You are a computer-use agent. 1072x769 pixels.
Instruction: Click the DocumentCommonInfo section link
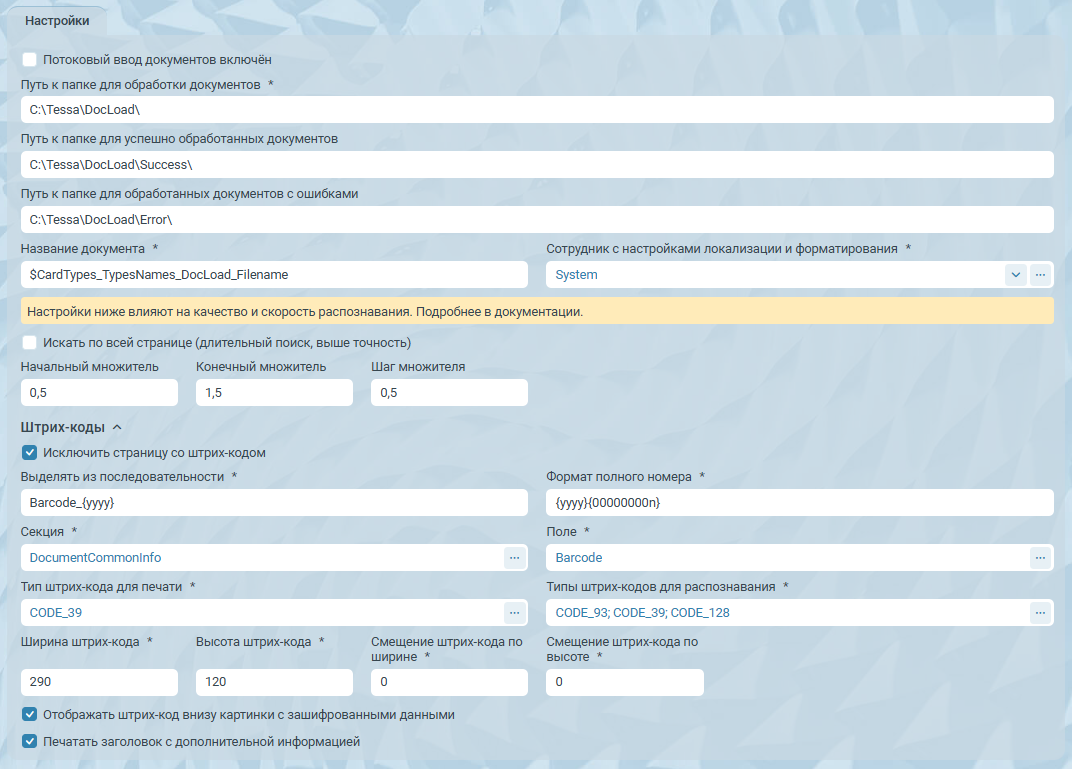(x=95, y=557)
